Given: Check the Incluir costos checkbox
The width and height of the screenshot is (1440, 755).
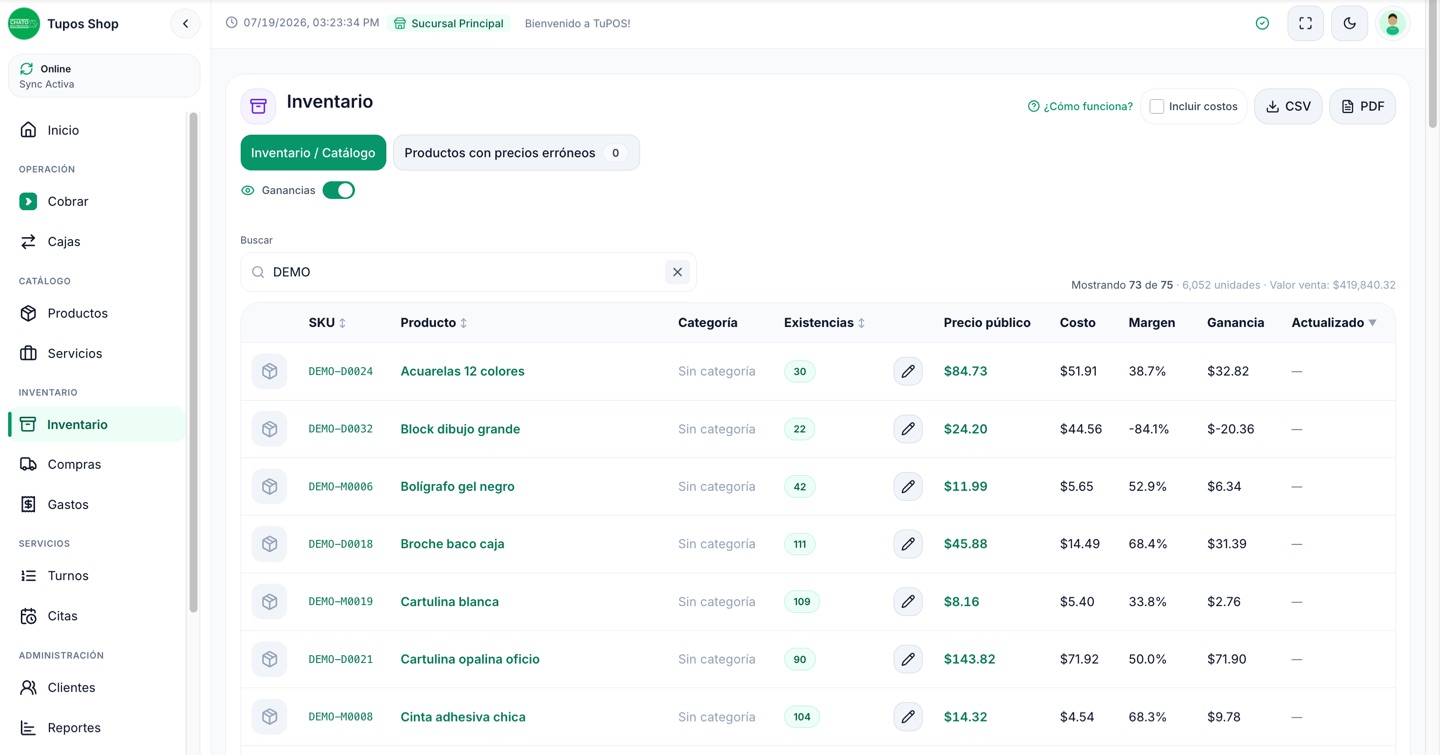Looking at the screenshot, I should pos(1157,106).
